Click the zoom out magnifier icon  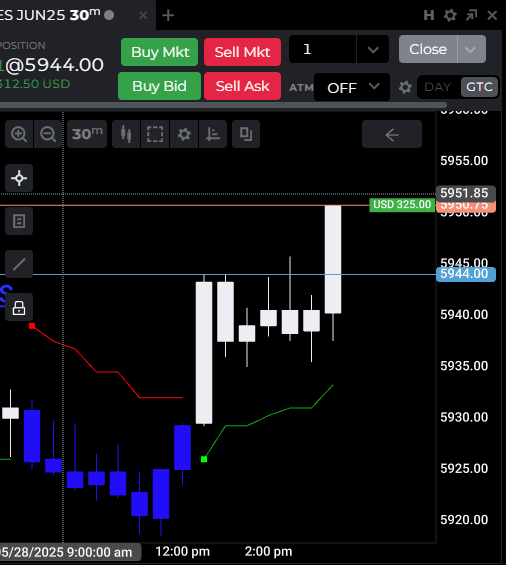click(48, 134)
